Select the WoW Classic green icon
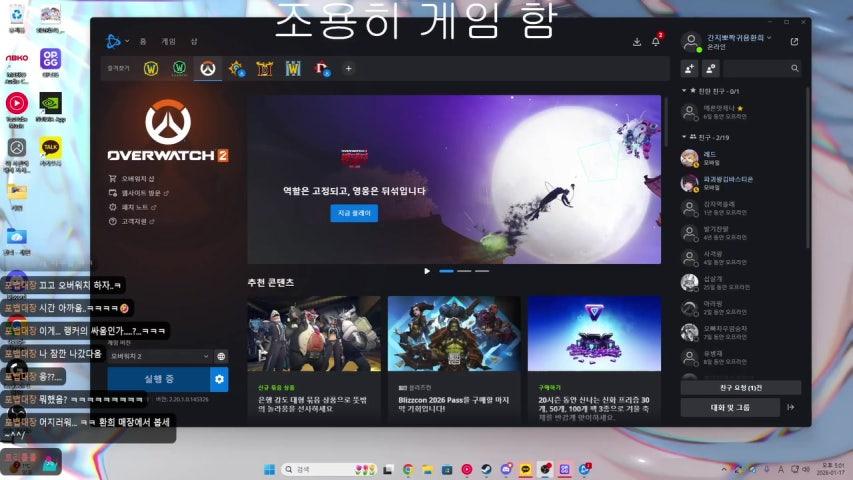This screenshot has height=480, width=853. tap(180, 69)
